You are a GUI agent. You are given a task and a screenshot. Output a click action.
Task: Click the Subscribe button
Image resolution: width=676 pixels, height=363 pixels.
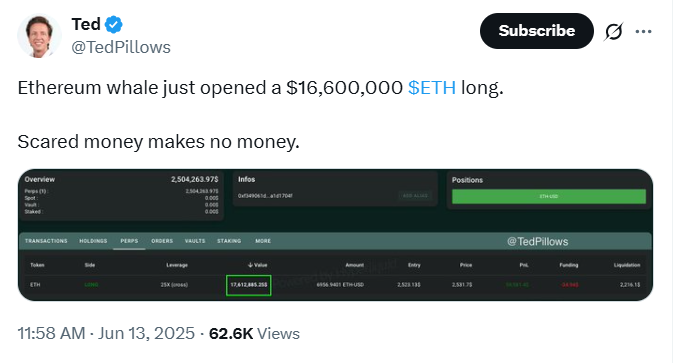[537, 31]
